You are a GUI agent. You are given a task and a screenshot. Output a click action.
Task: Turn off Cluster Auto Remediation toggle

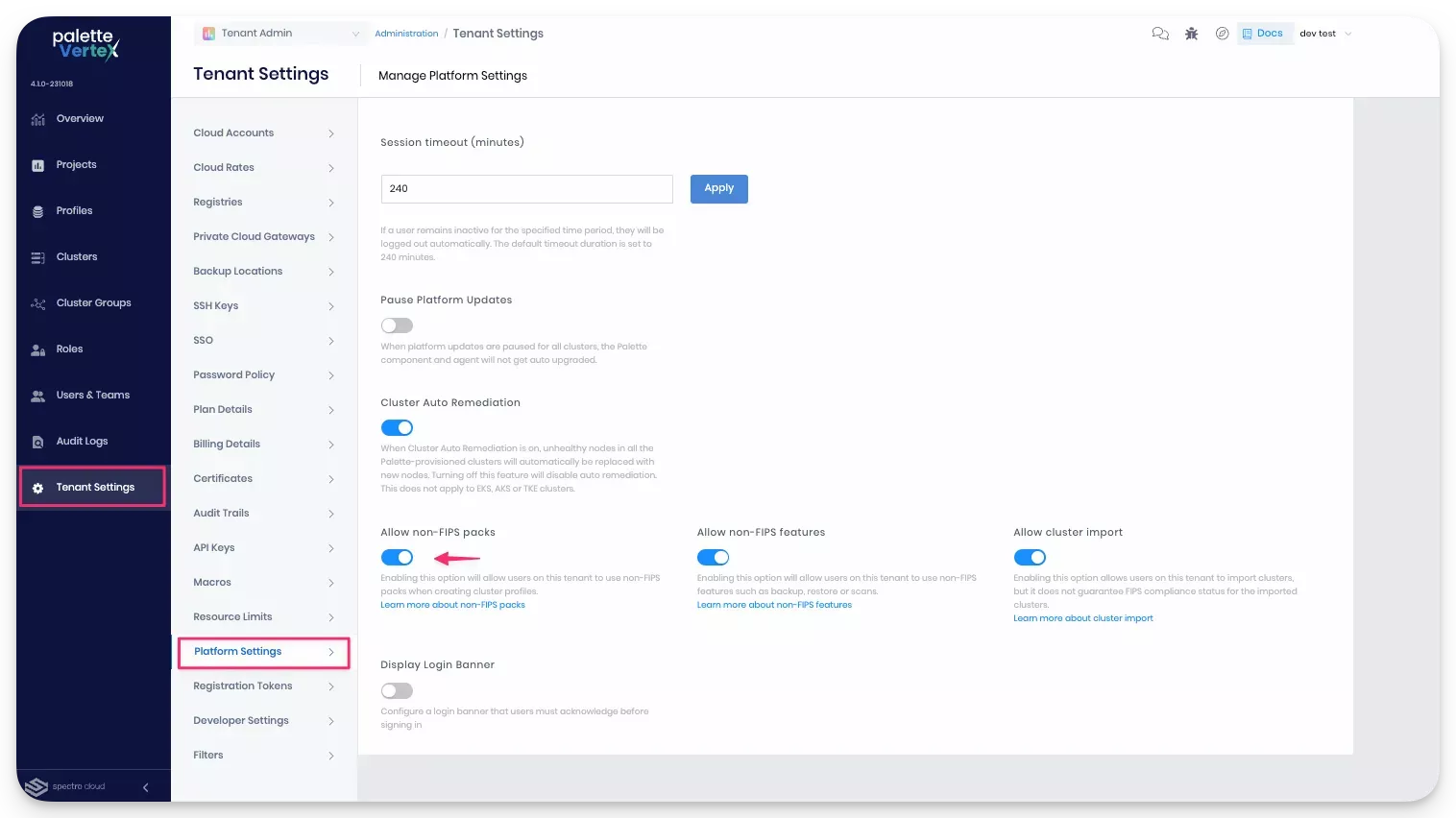point(397,428)
